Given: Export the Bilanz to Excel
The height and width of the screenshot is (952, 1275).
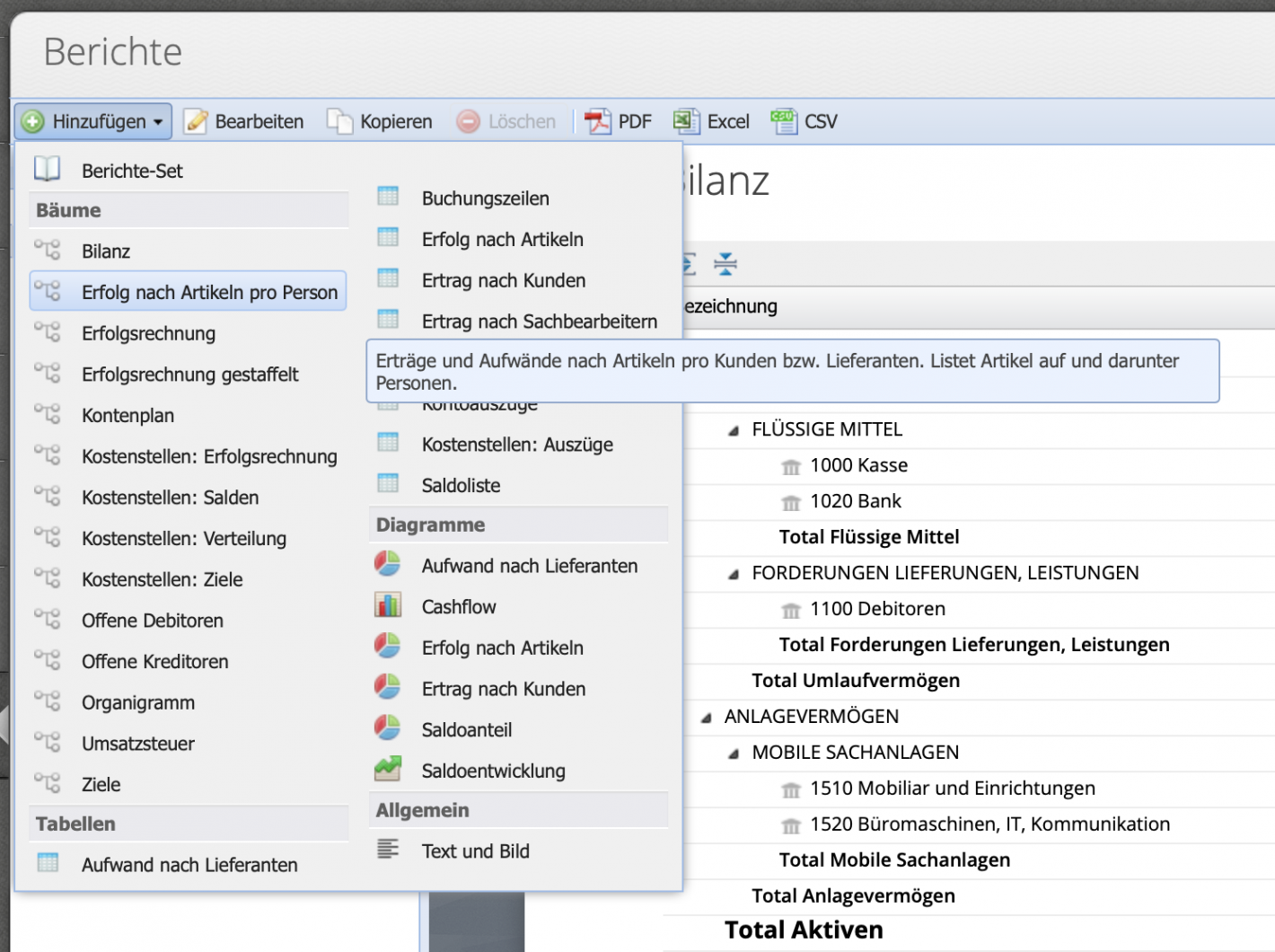Looking at the screenshot, I should (x=711, y=120).
